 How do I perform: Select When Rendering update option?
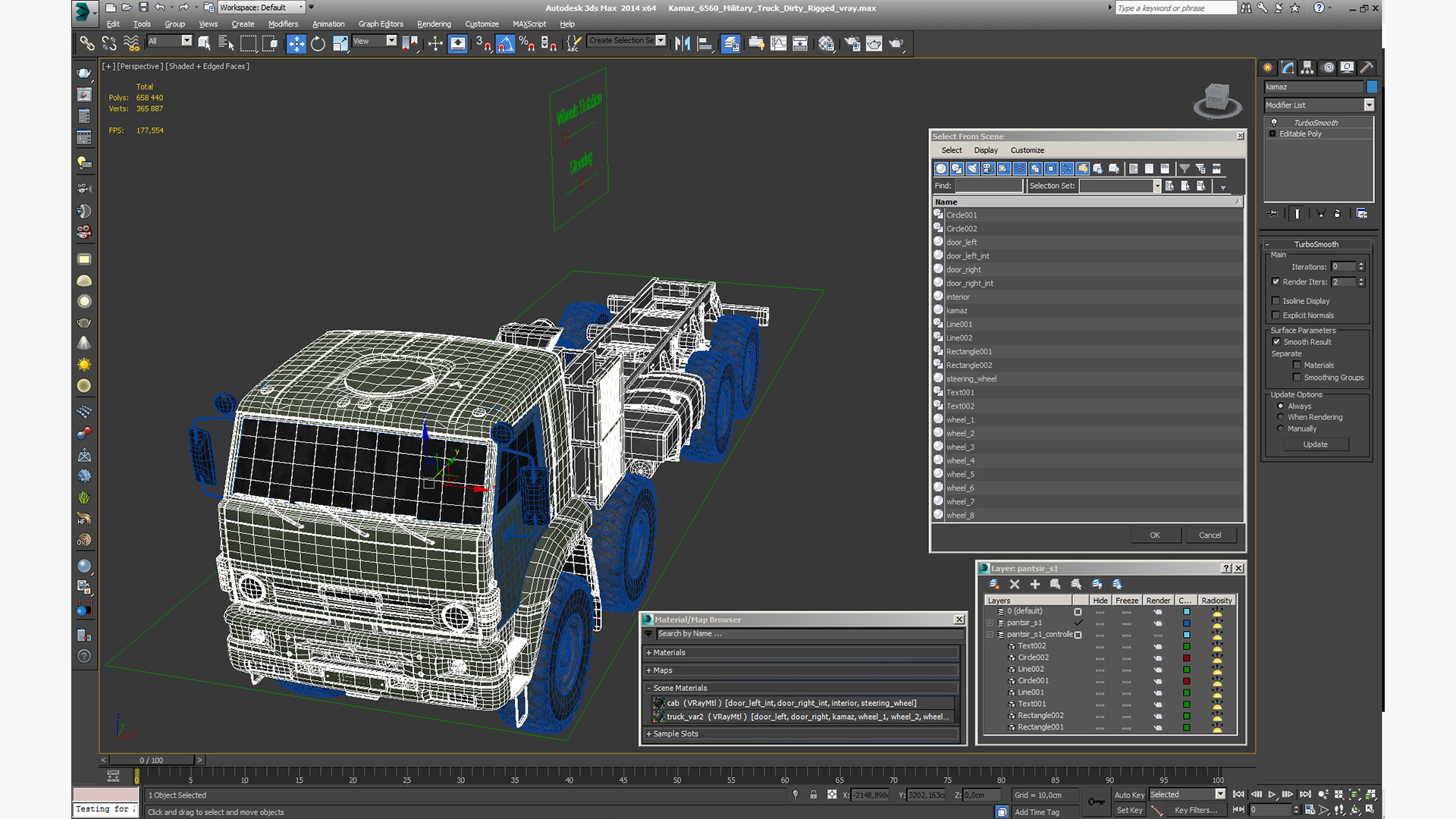[1281, 417]
